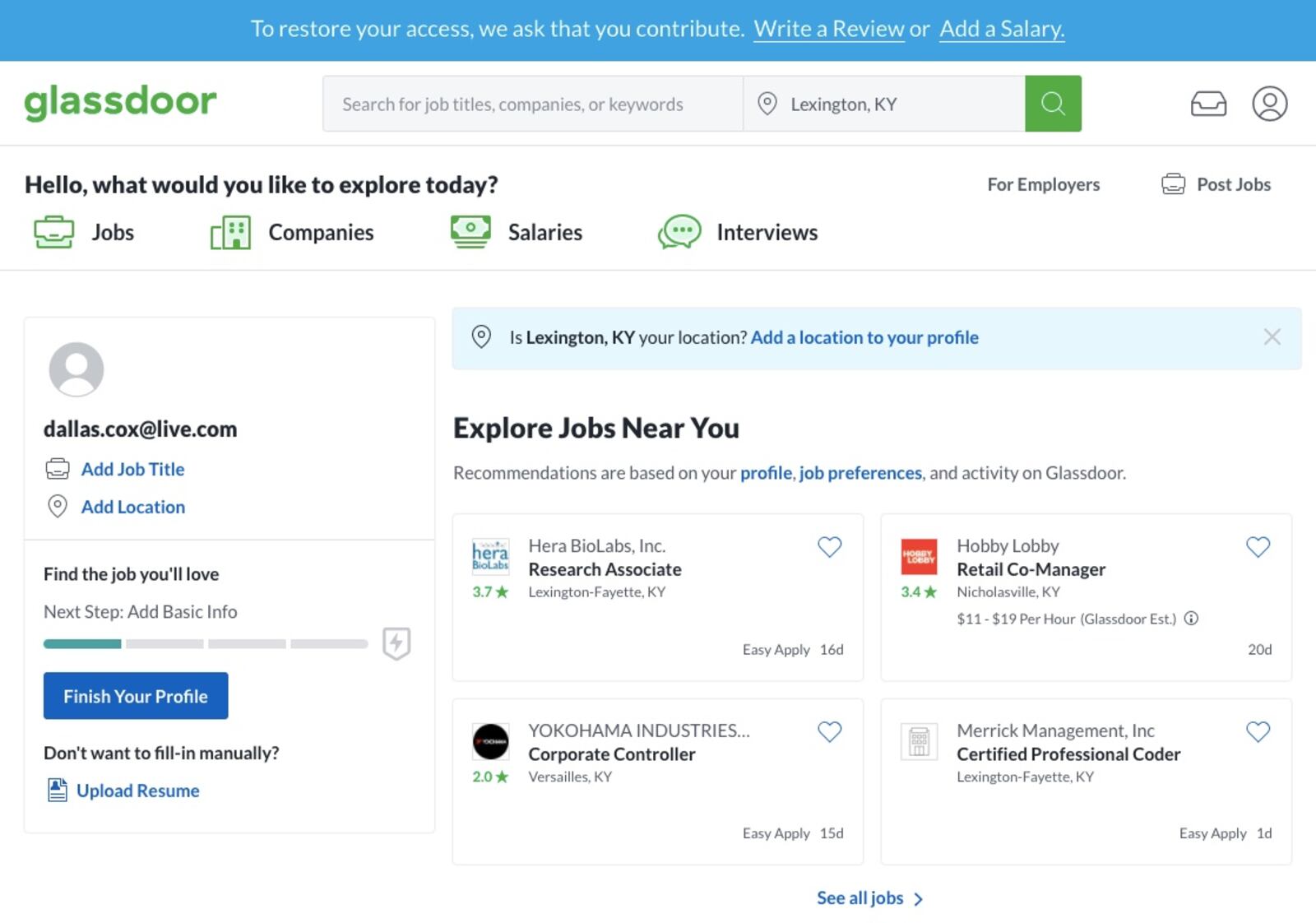Click the Hera BioLabs, Inc. company name
This screenshot has width=1316, height=923.
[x=596, y=546]
